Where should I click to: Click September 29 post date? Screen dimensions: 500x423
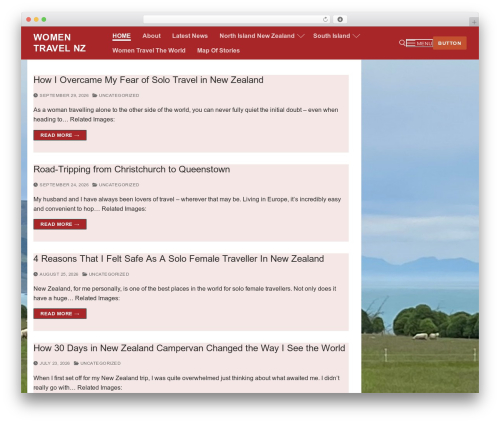[x=64, y=95]
